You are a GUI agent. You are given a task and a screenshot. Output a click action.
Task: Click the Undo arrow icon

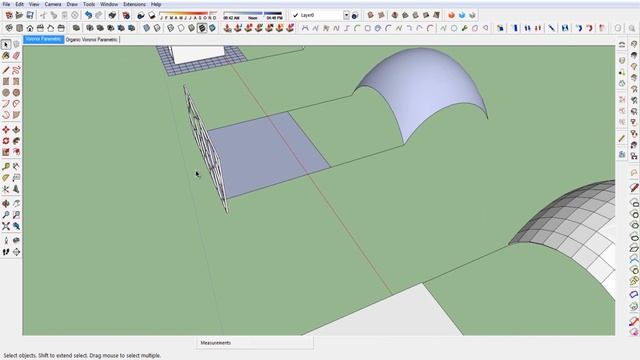coord(88,15)
